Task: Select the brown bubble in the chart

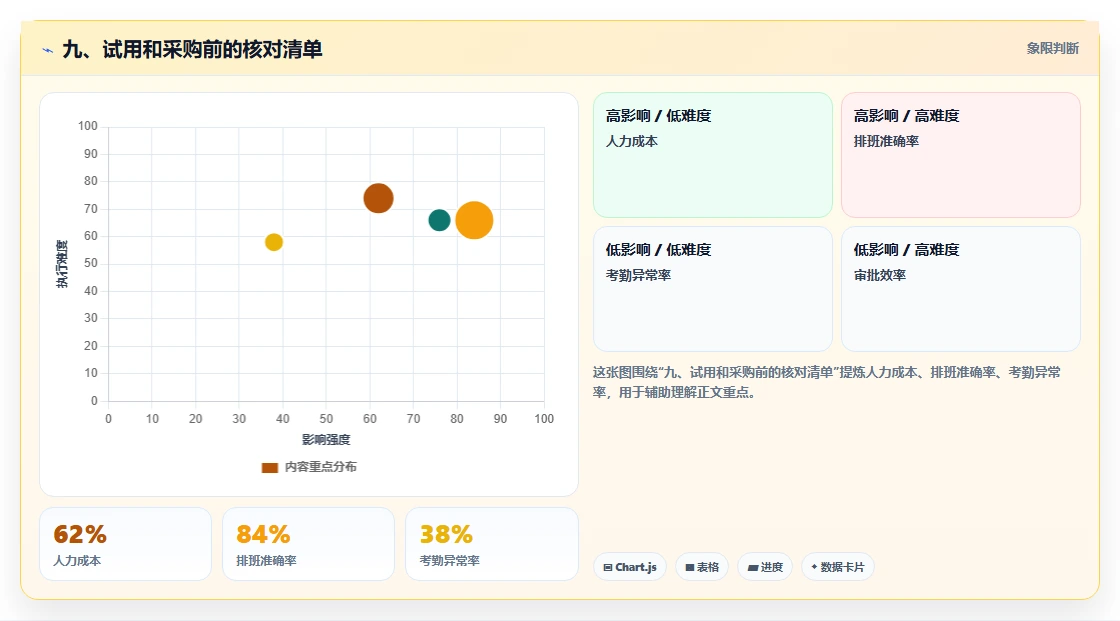Action: (x=379, y=198)
